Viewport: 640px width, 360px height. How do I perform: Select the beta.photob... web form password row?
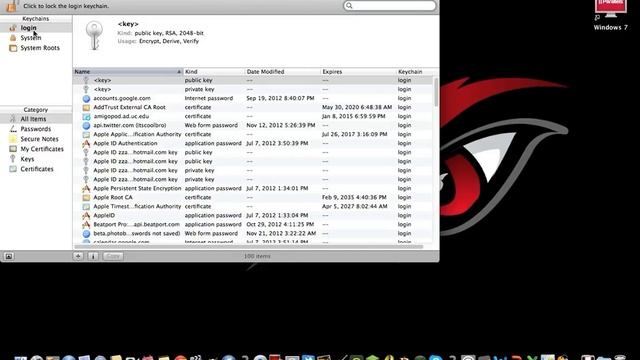(x=253, y=233)
